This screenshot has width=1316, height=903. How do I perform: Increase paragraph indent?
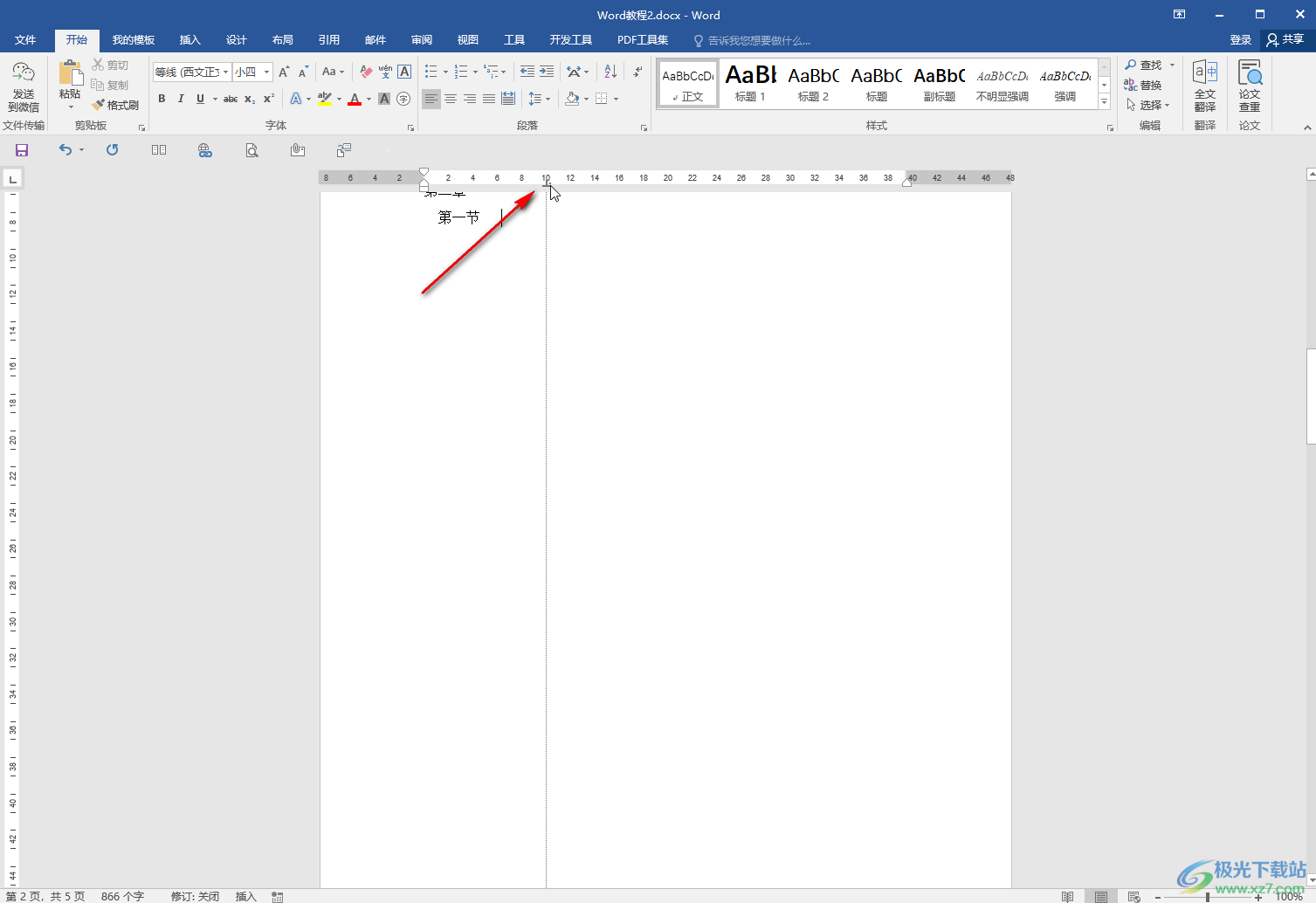(547, 72)
